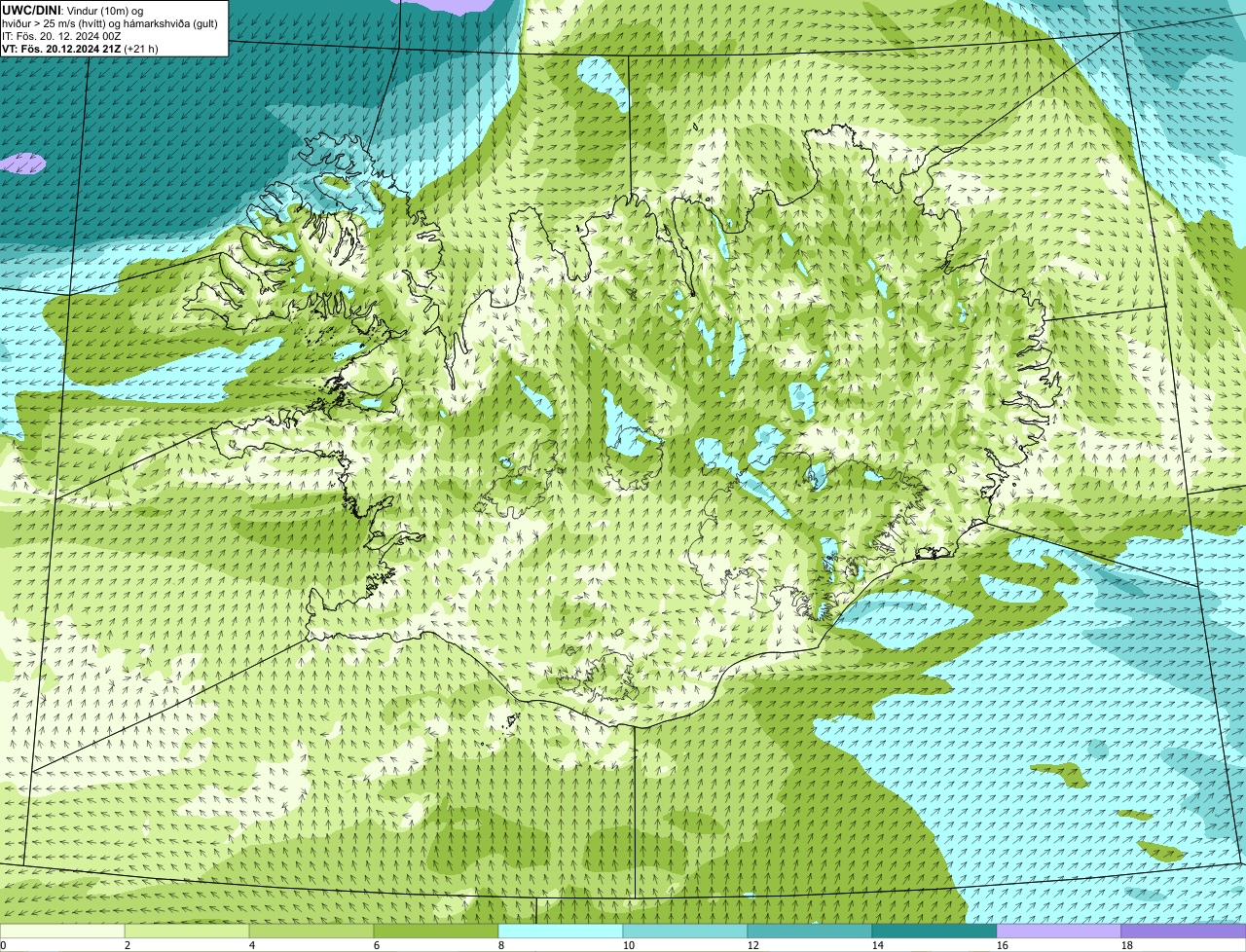Select the purple above-18 m/s legend swatch
The height and width of the screenshot is (952, 1246).
(1184, 931)
